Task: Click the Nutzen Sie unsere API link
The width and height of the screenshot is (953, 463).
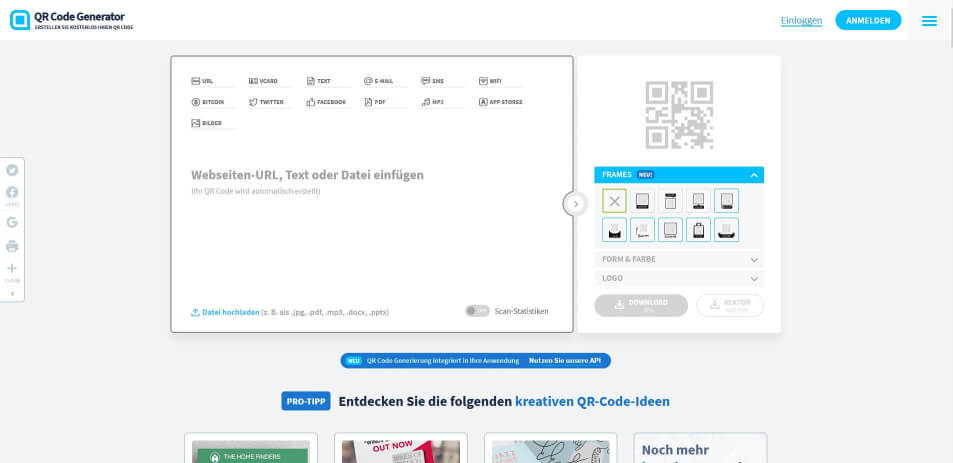Action: (x=565, y=361)
